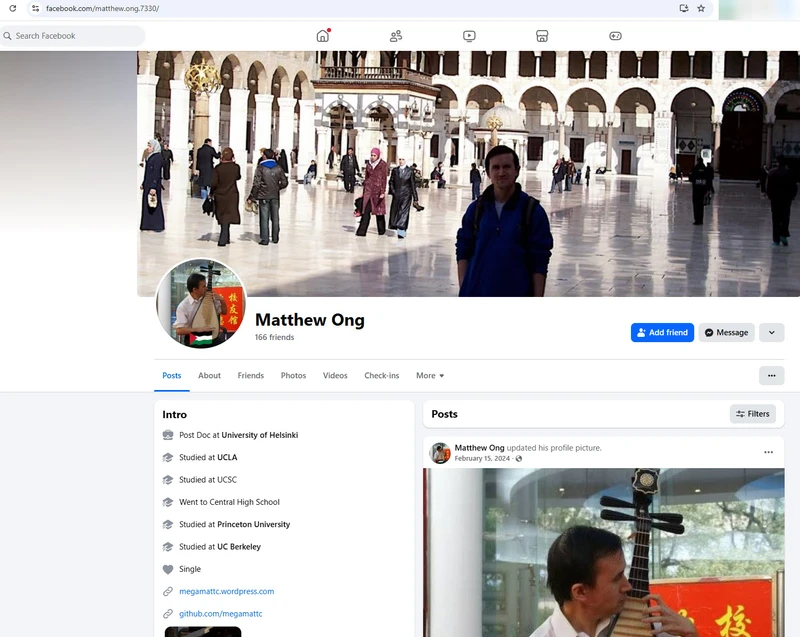The image size is (800, 637).
Task: Open the Filters button in Posts
Action: pos(752,414)
